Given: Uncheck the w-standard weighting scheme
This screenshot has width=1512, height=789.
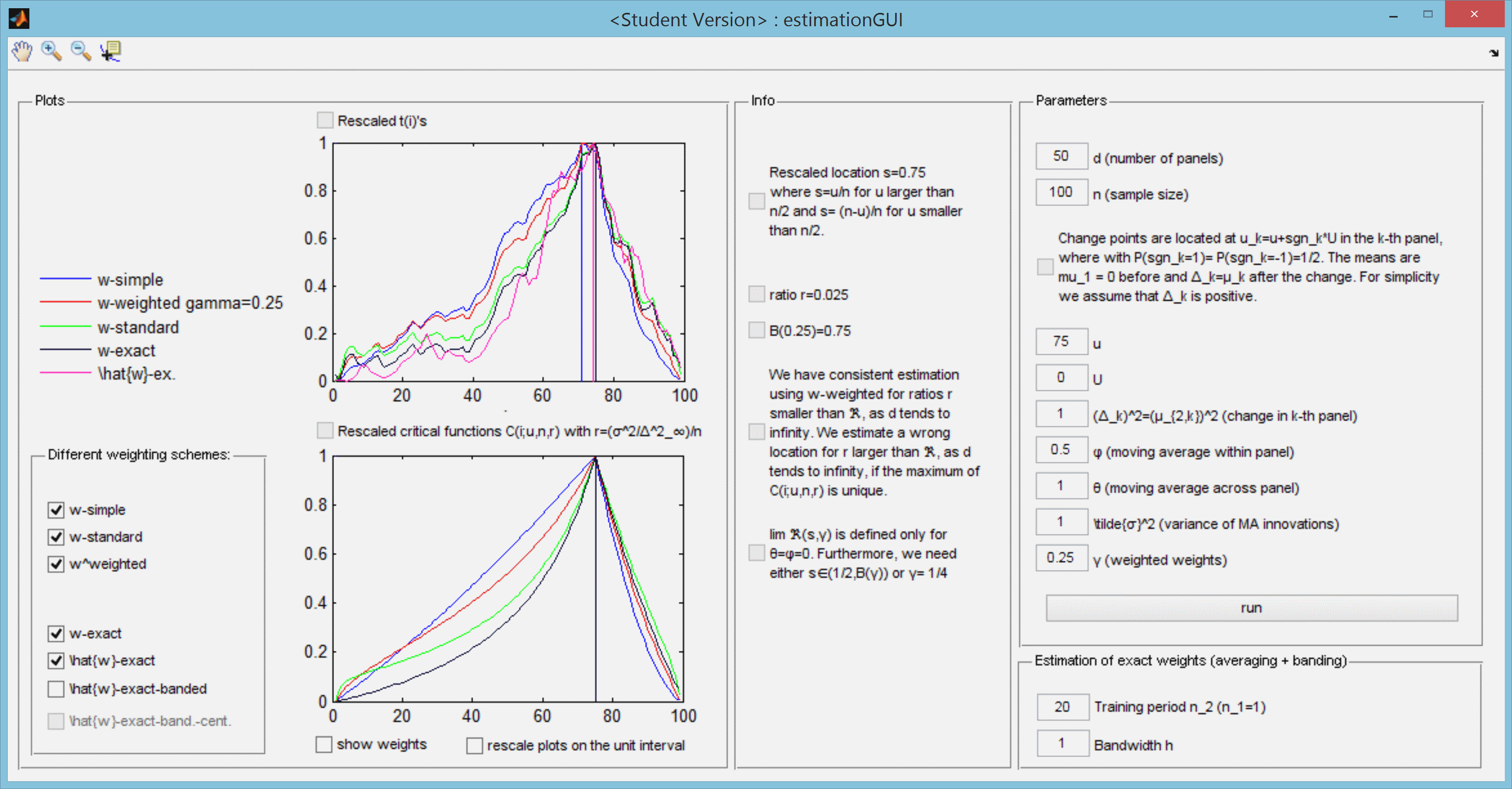Looking at the screenshot, I should [56, 537].
